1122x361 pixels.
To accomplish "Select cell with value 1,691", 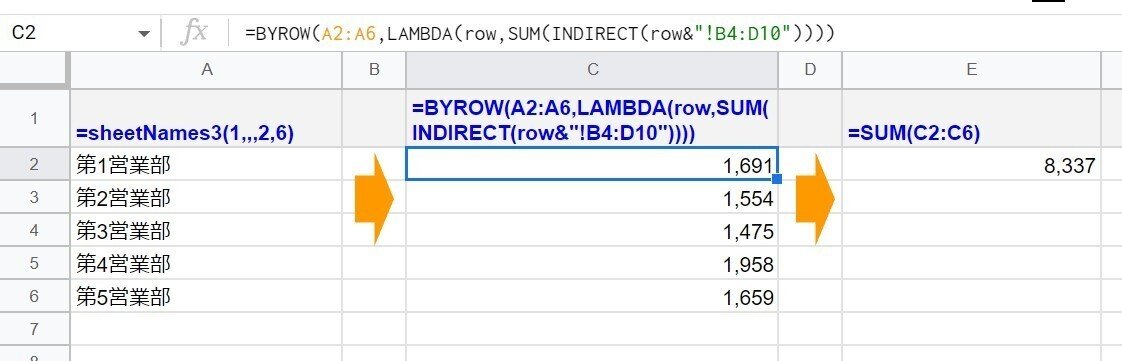I will (x=592, y=164).
